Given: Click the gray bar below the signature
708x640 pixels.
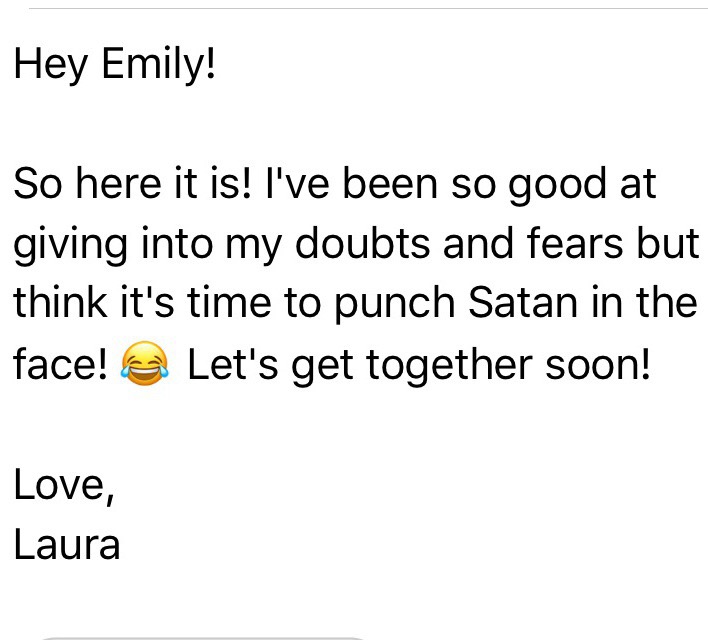Looking at the screenshot, I should tap(203, 638).
